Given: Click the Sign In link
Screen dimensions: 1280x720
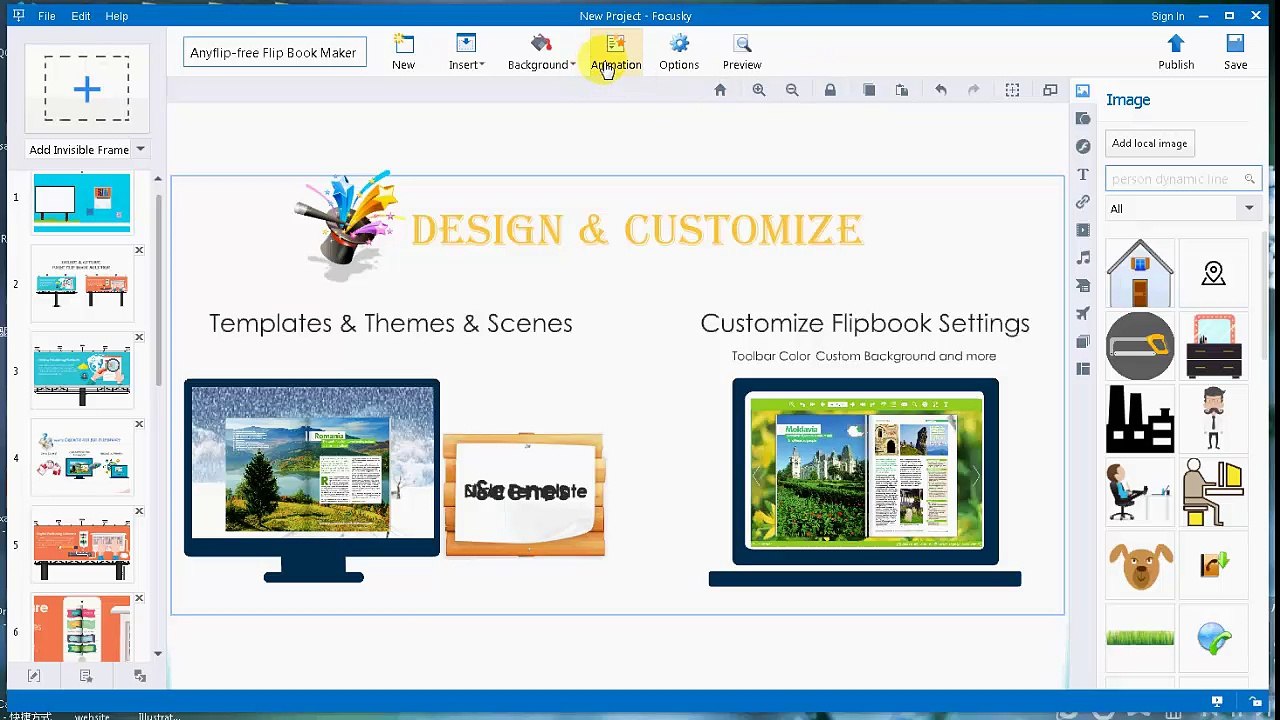Looking at the screenshot, I should point(1168,16).
